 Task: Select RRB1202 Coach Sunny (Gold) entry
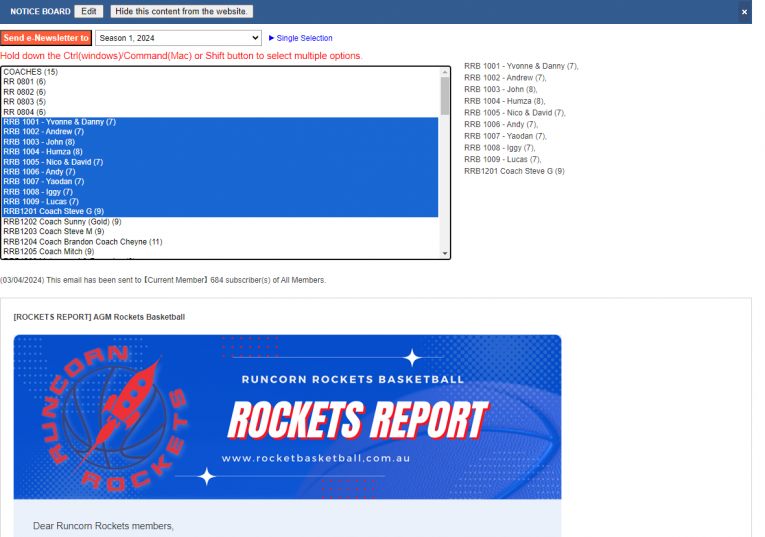(x=220, y=221)
